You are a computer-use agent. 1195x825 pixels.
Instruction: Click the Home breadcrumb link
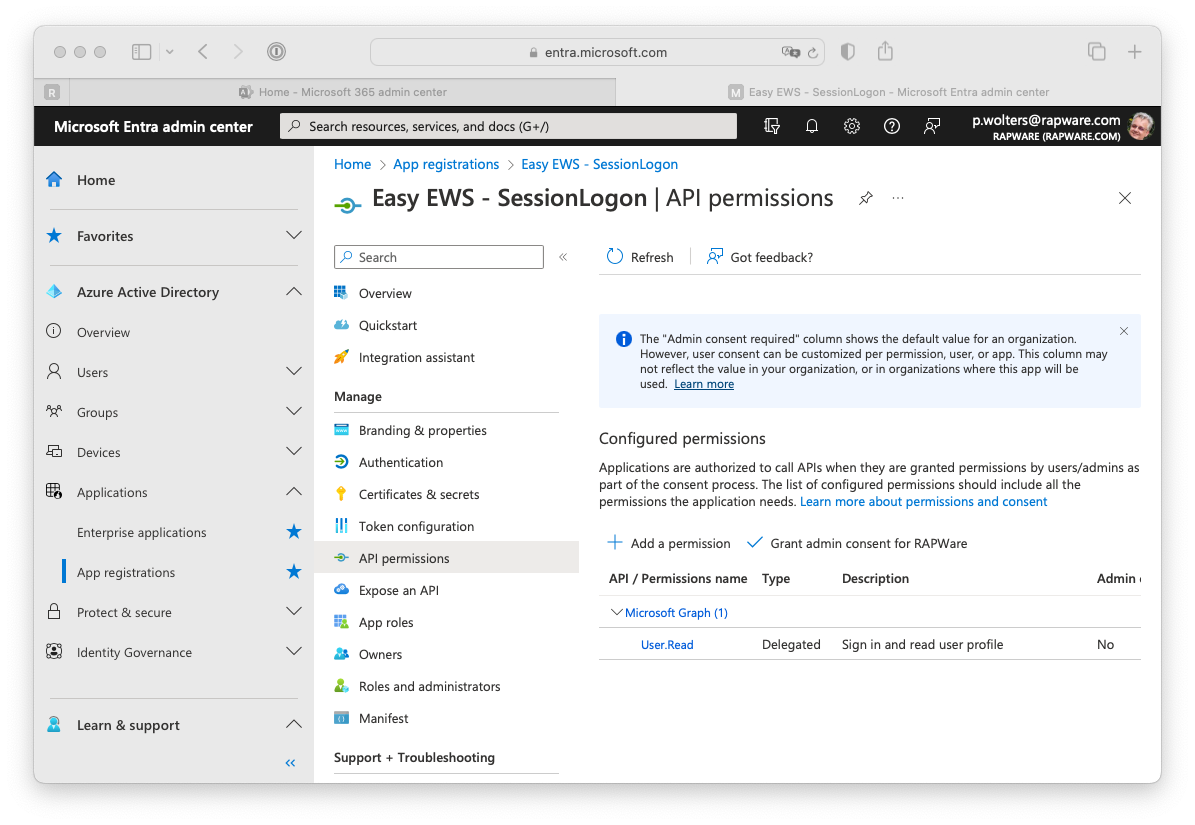(352, 165)
